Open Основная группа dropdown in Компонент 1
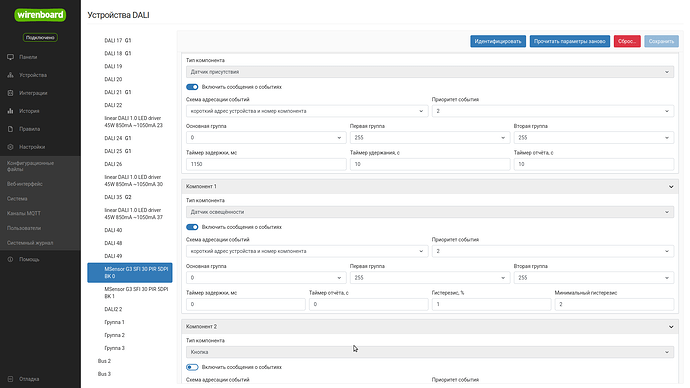Viewport: 690px width, 388px height. click(266, 278)
